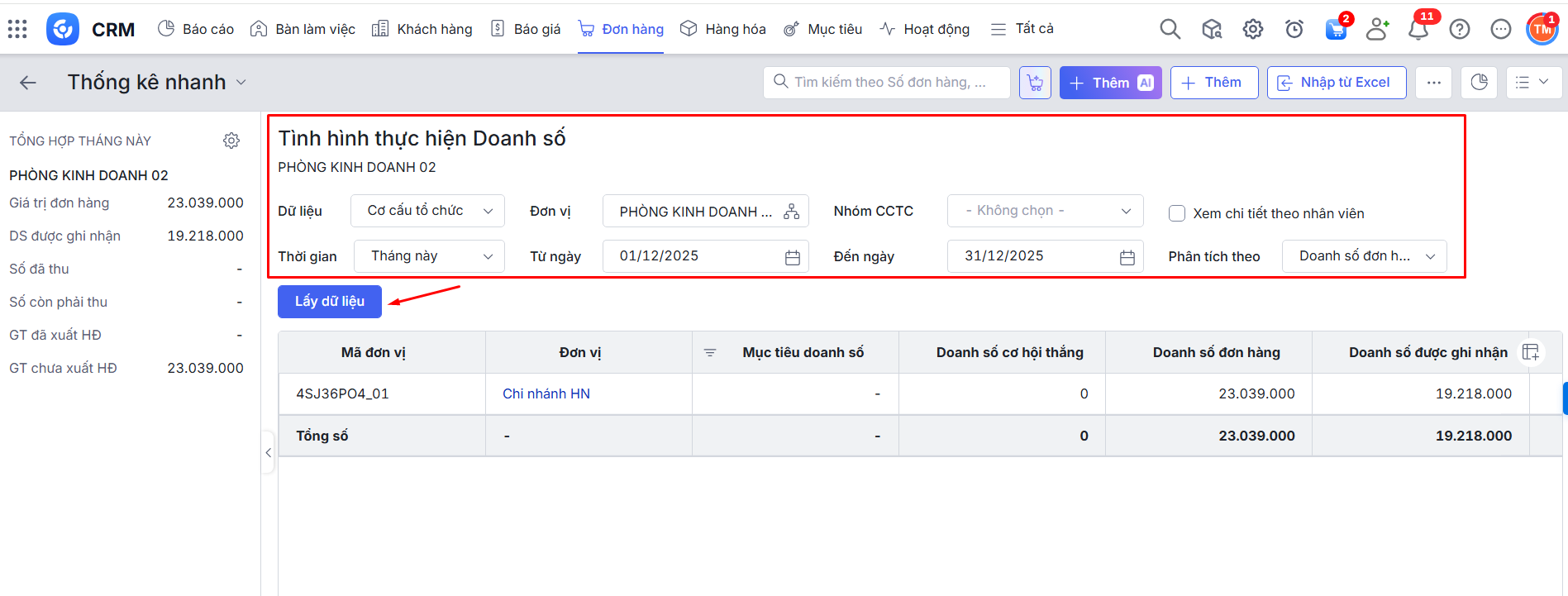Viewport: 1568px width, 596px height.
Task: Expand the Phân tích theo dropdown
Action: pyautogui.click(x=1364, y=256)
